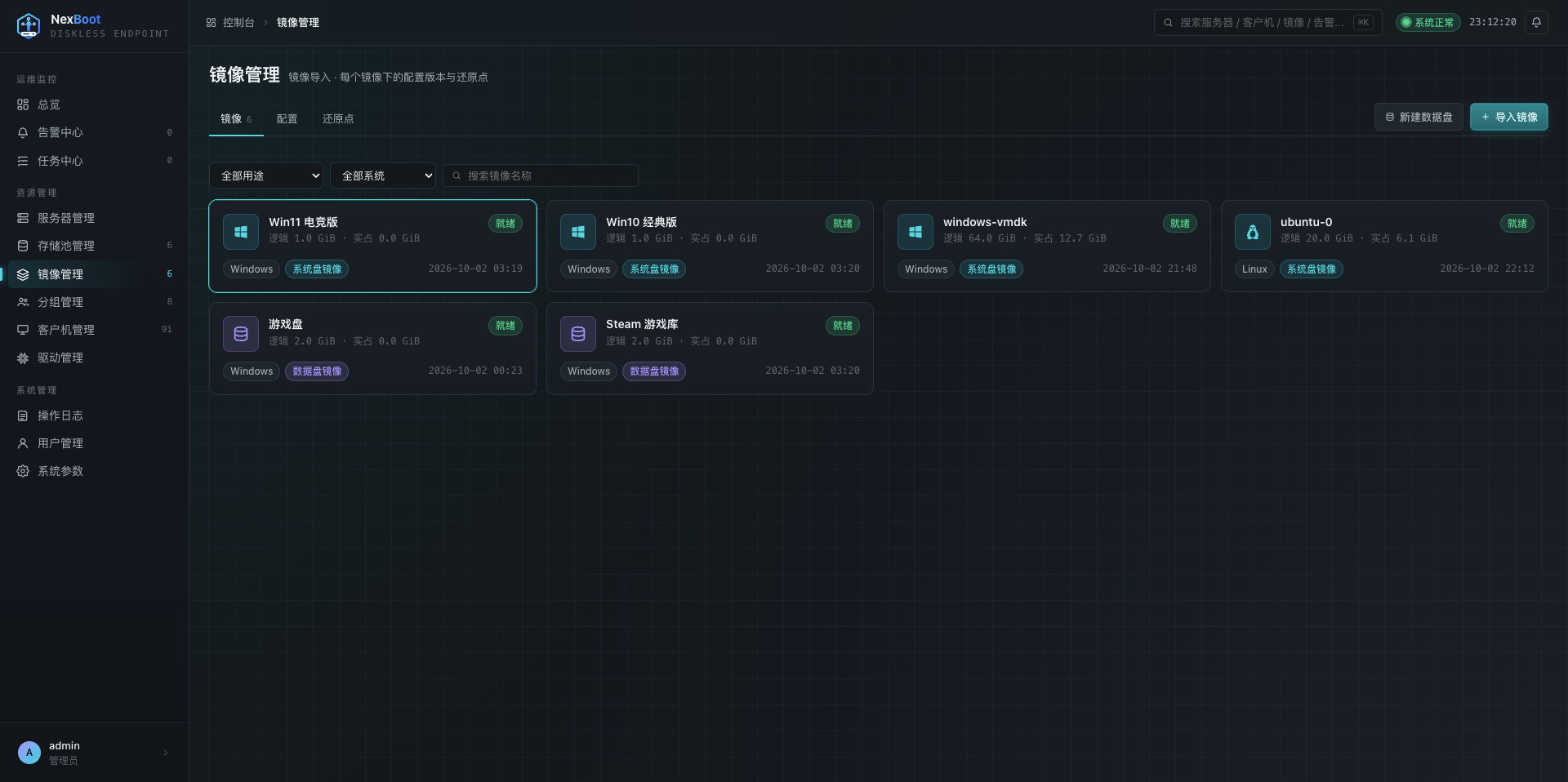Switch to the 还原点 tab

point(338,119)
